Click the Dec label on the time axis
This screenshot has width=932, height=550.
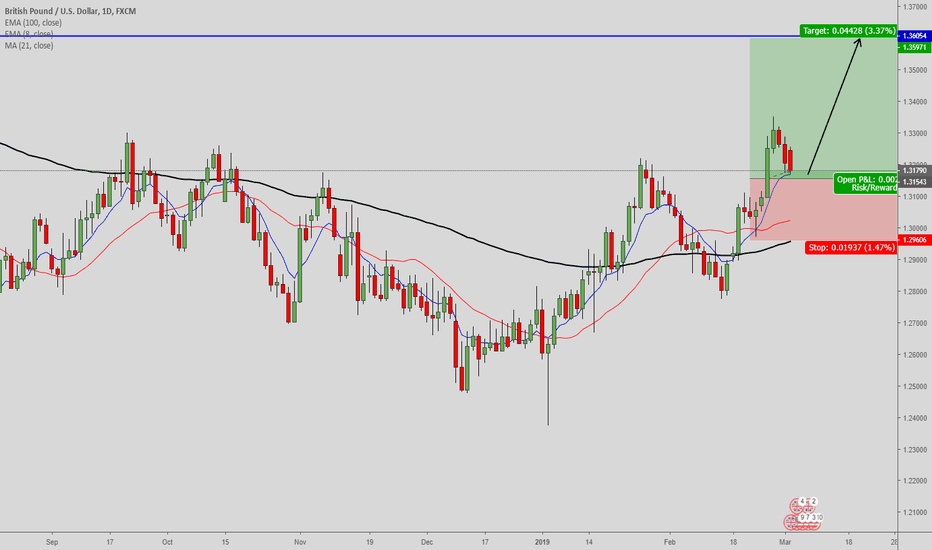[x=427, y=542]
